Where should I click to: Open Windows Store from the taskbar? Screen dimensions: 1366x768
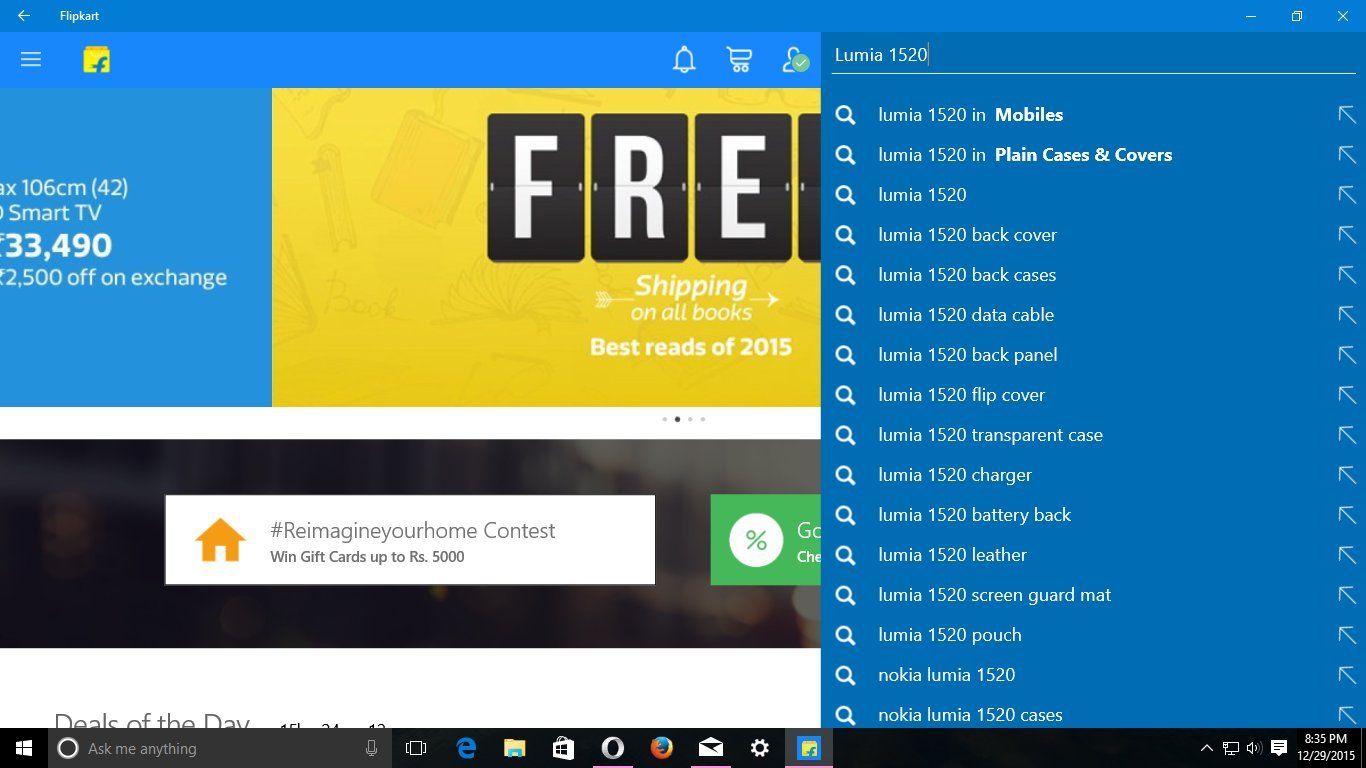[564, 748]
